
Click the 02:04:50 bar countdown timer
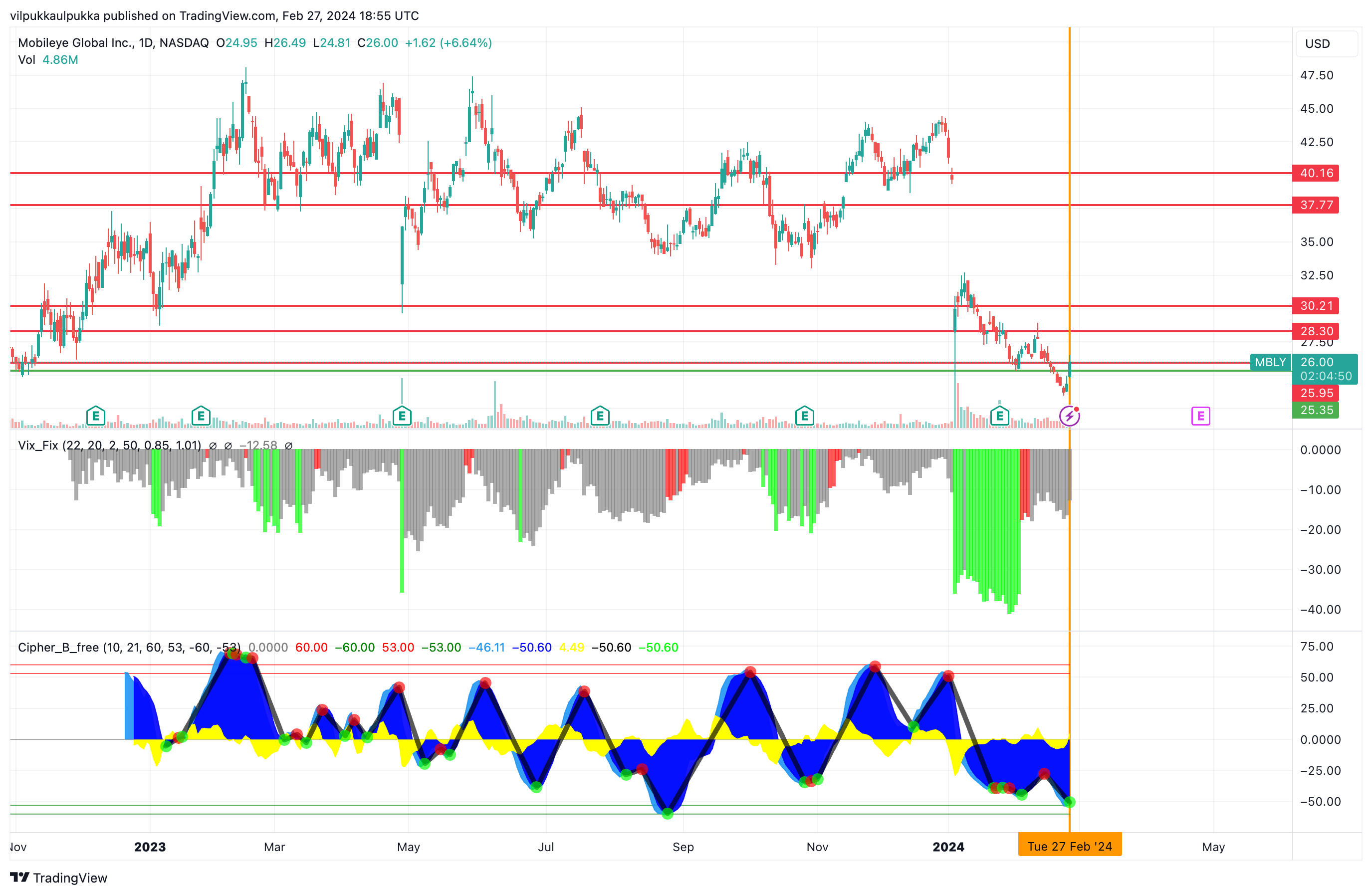coord(1326,376)
